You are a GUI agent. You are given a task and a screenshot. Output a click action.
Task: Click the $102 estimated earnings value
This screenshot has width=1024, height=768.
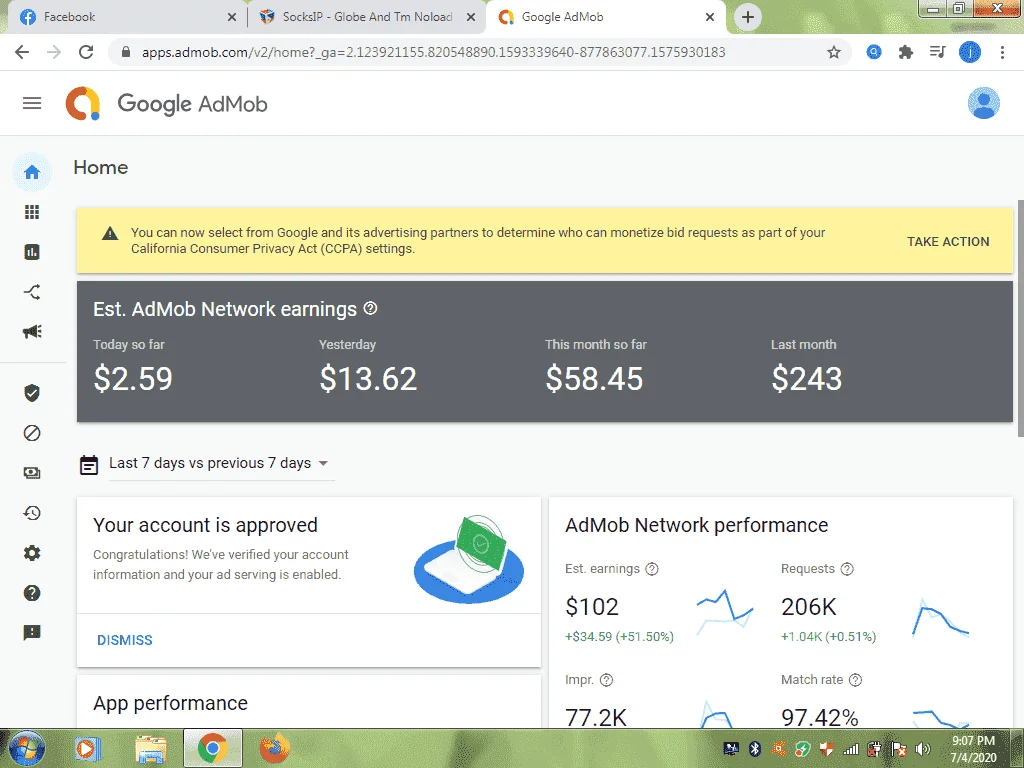pyautogui.click(x=592, y=607)
